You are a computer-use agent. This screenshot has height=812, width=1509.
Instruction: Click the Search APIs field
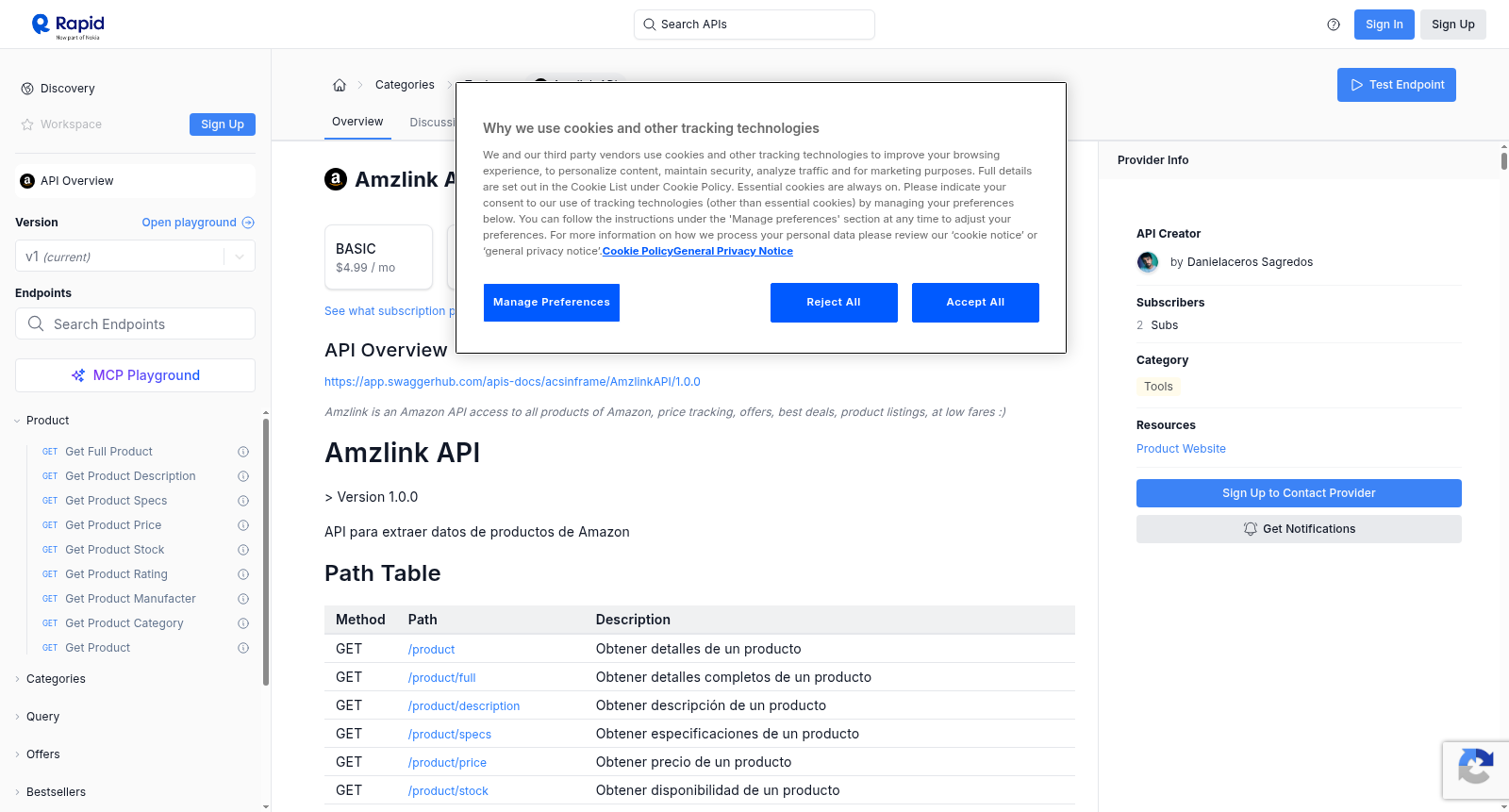[x=754, y=25]
